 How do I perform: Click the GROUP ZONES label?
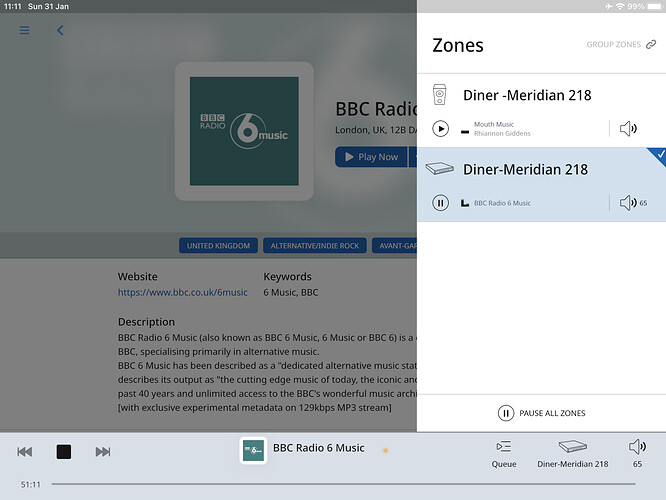[x=613, y=45]
